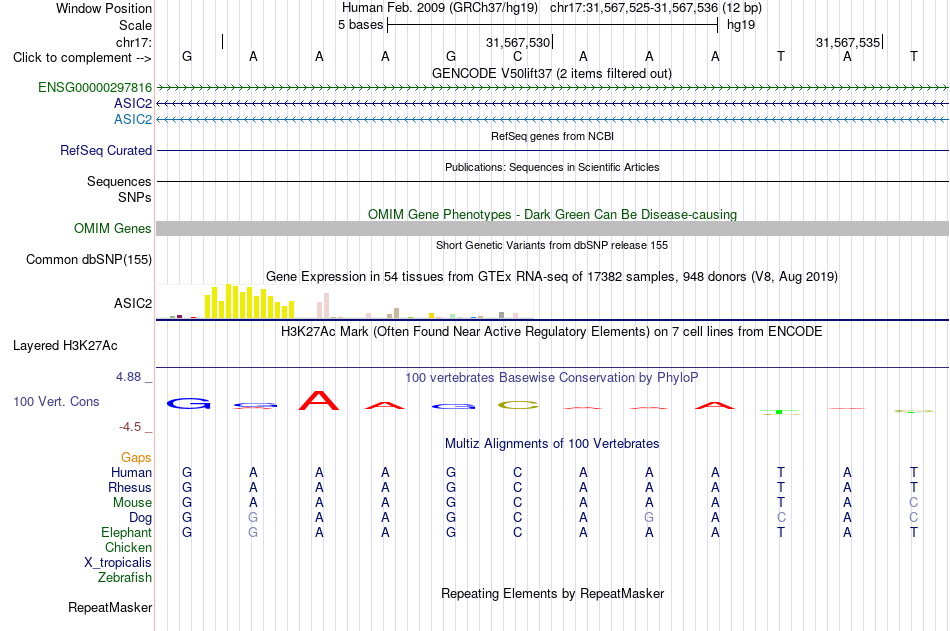Click the 31,567,535 ruler coordinate
The width and height of the screenshot is (950, 631).
[848, 42]
